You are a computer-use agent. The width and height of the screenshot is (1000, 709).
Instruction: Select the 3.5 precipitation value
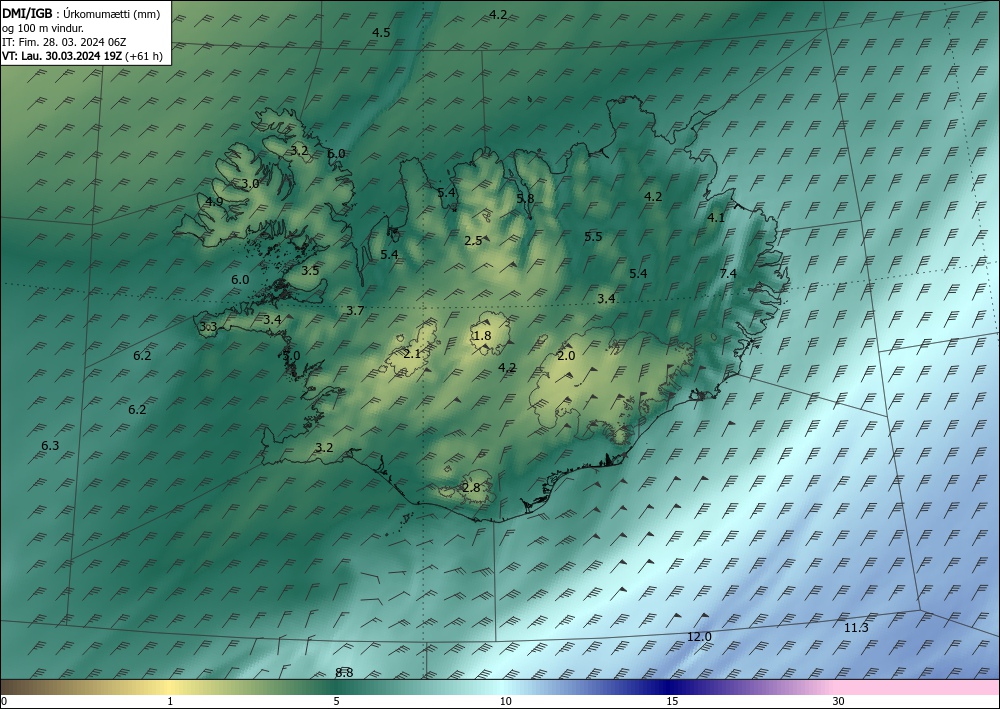[310, 270]
